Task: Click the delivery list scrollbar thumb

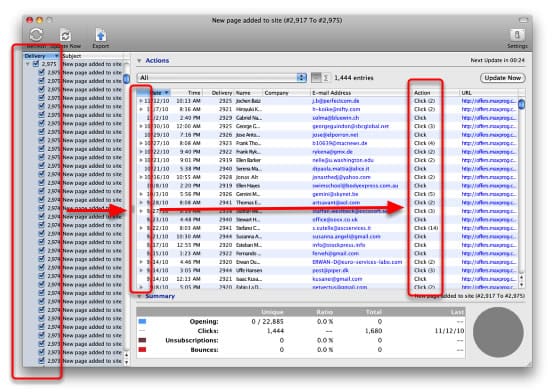Action: click(126, 78)
